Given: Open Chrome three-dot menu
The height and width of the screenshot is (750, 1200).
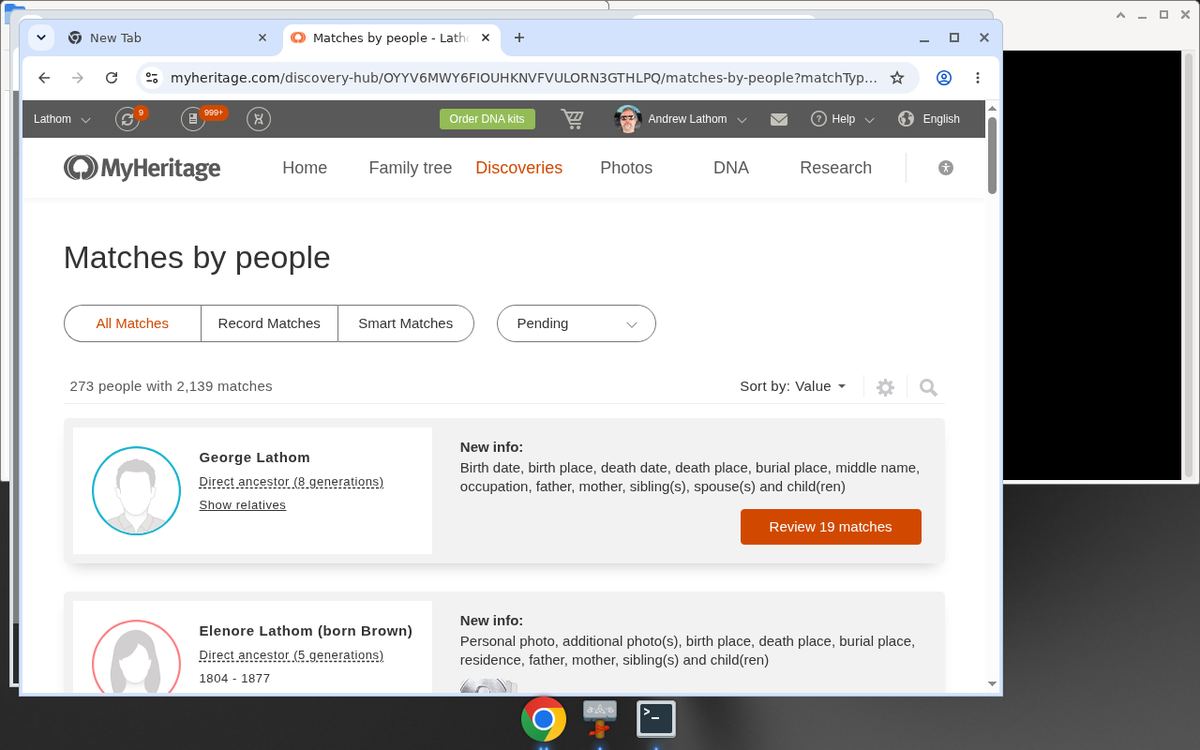Looking at the screenshot, I should (978, 77).
